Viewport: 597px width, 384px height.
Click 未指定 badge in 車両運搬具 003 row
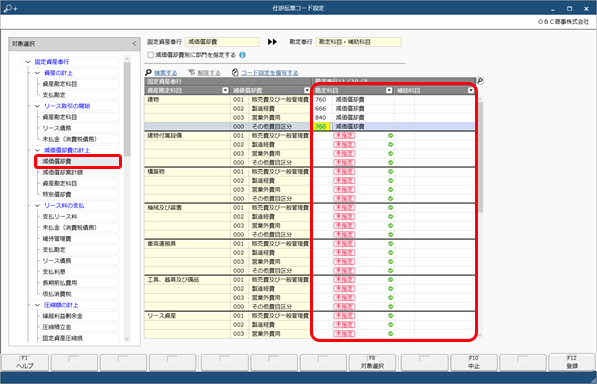click(344, 262)
